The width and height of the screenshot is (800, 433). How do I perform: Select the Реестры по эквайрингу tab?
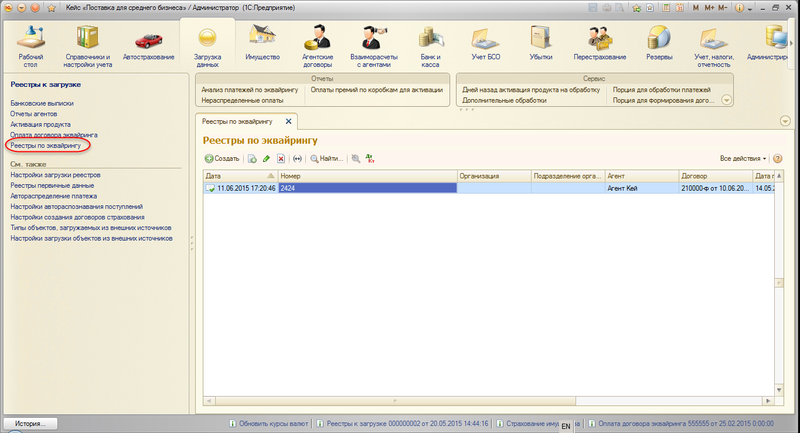(238, 121)
